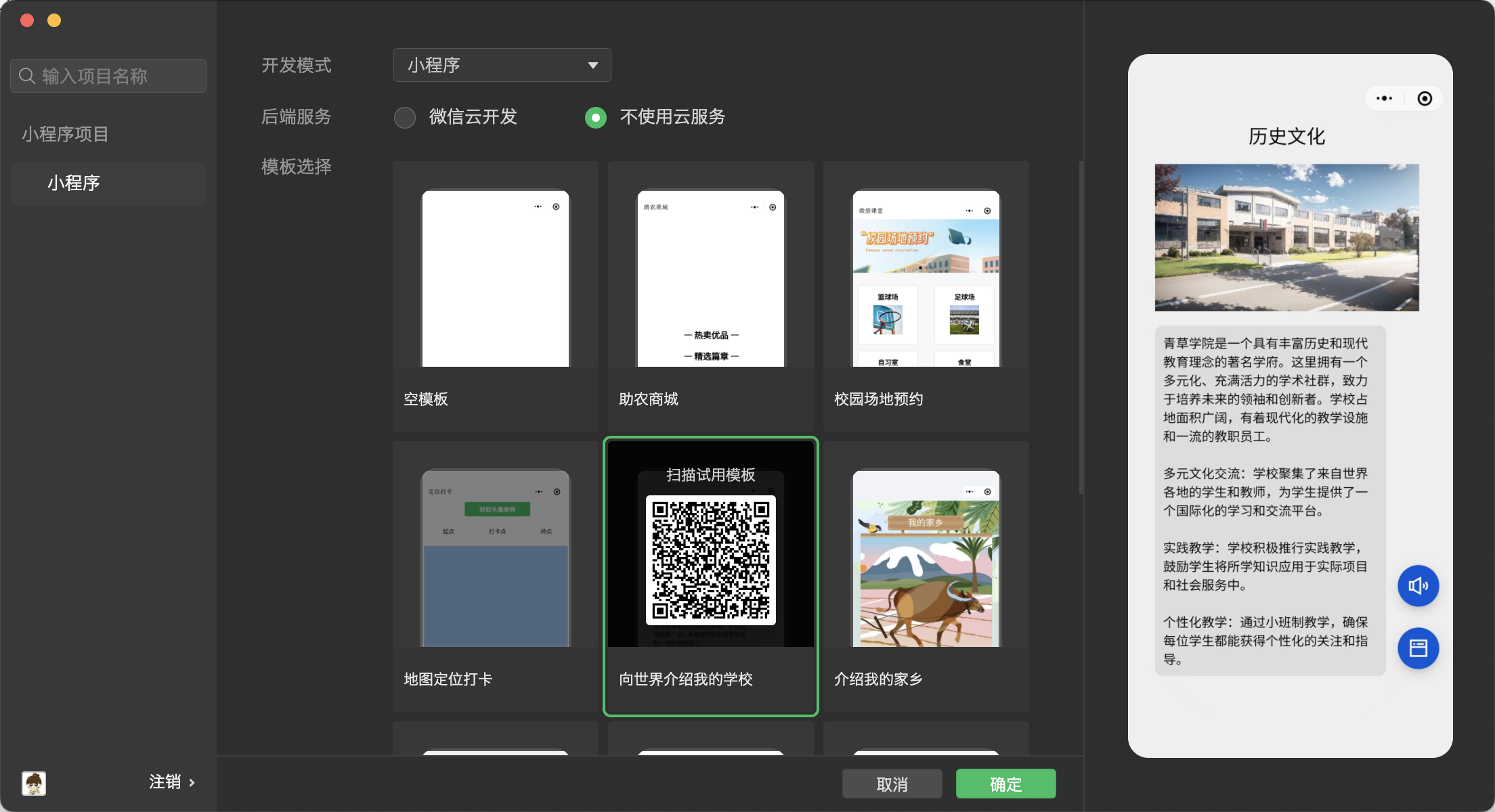Image resolution: width=1495 pixels, height=812 pixels.
Task: Choose the 空模板 template thumbnail
Action: [496, 278]
